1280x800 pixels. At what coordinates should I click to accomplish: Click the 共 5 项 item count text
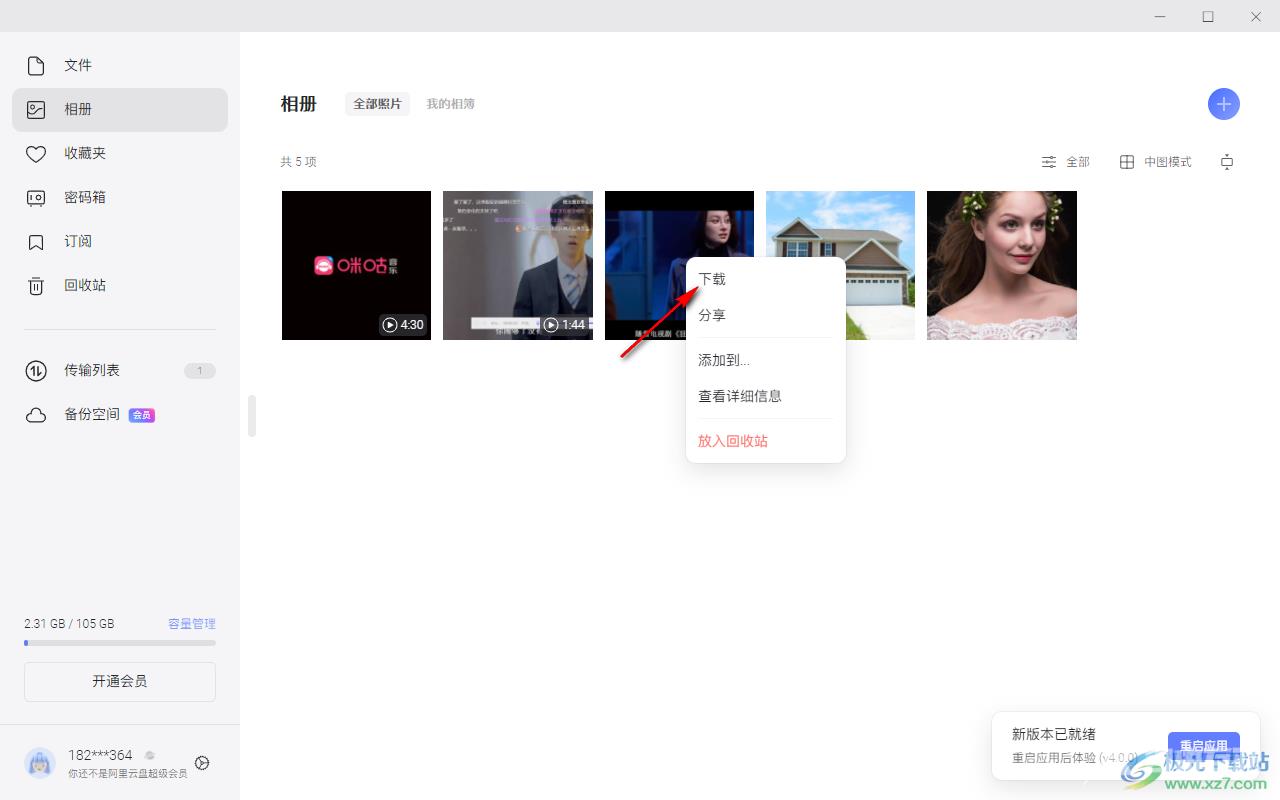tap(299, 162)
